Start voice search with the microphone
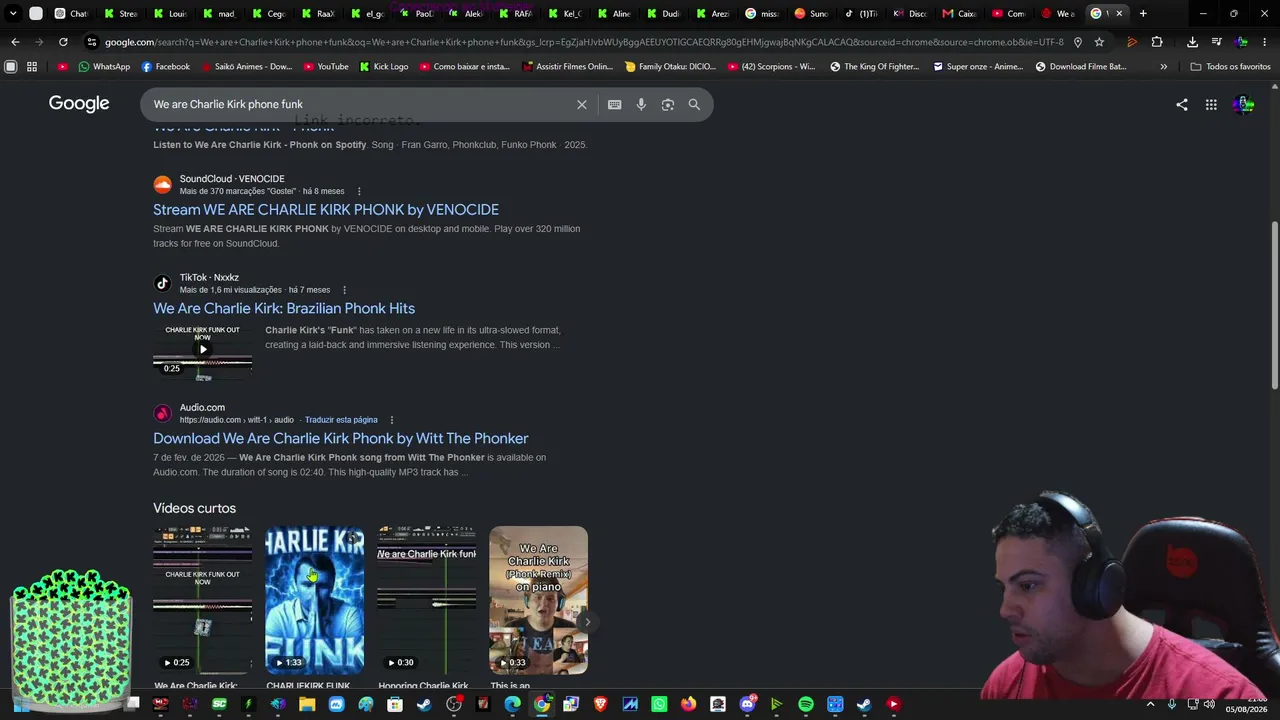The width and height of the screenshot is (1280, 720). click(641, 104)
